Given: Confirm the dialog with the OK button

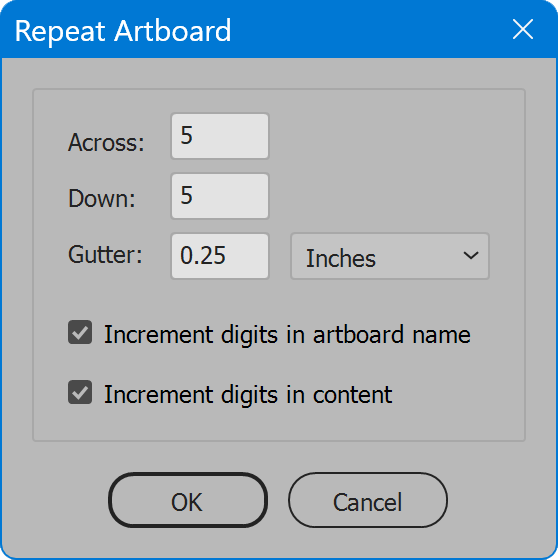Looking at the screenshot, I should [x=188, y=500].
